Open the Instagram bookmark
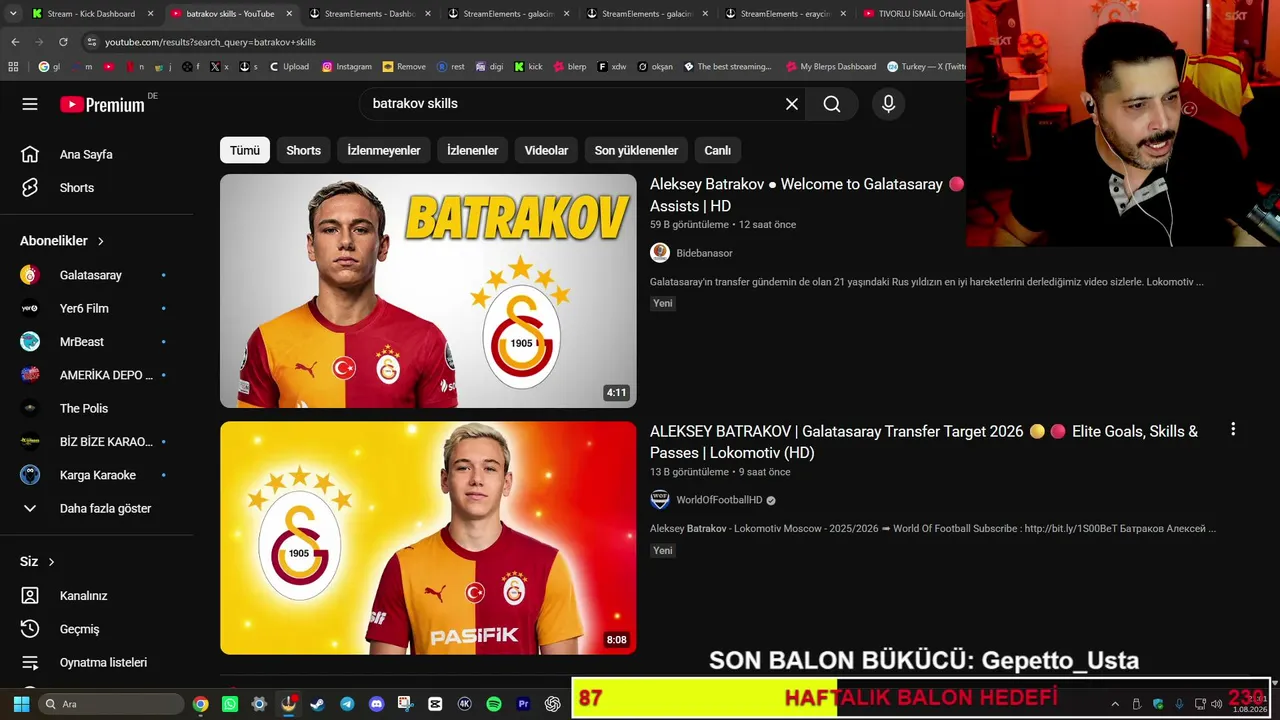 [x=347, y=67]
